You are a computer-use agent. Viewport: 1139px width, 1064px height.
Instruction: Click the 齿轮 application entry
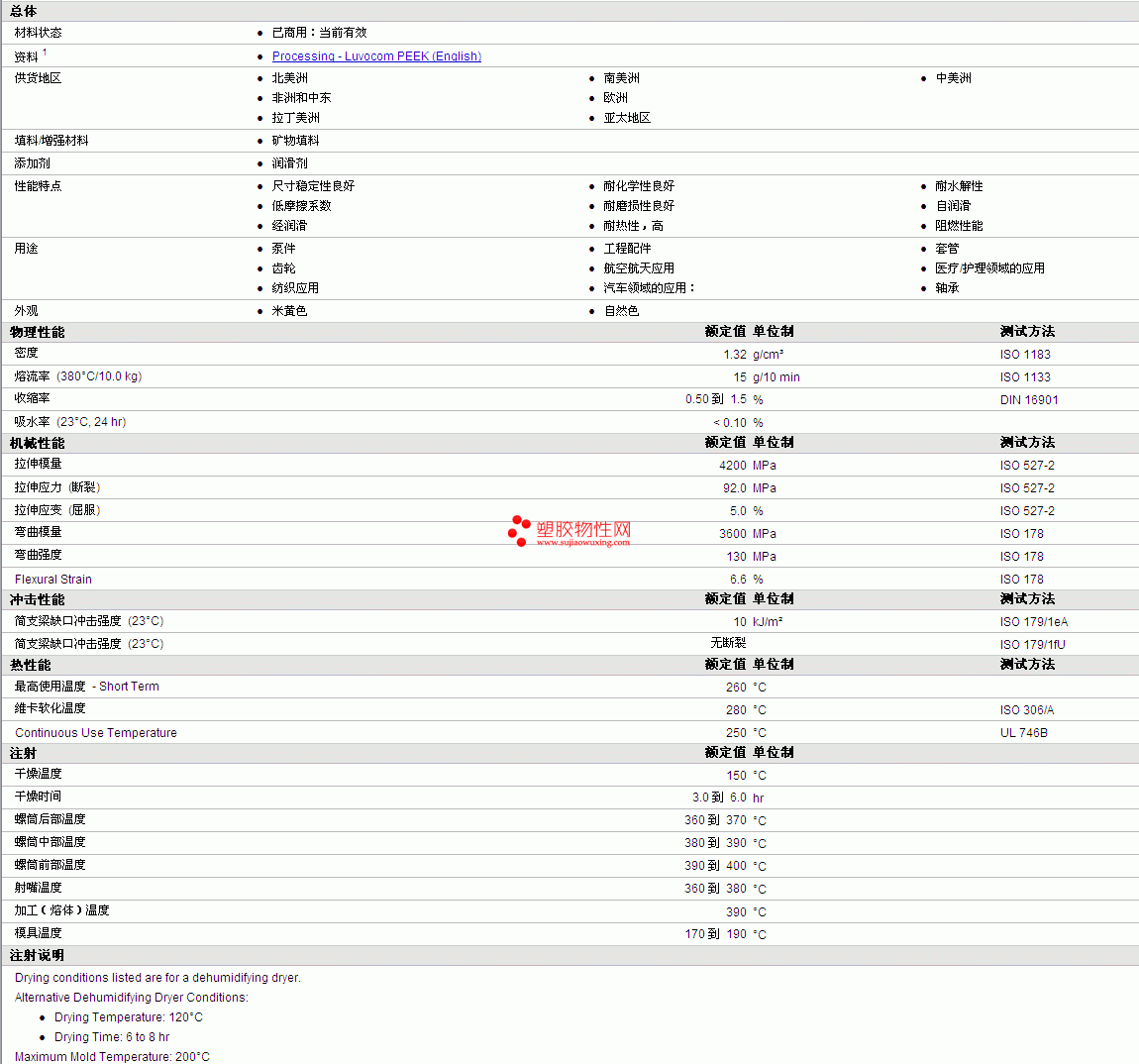click(283, 268)
